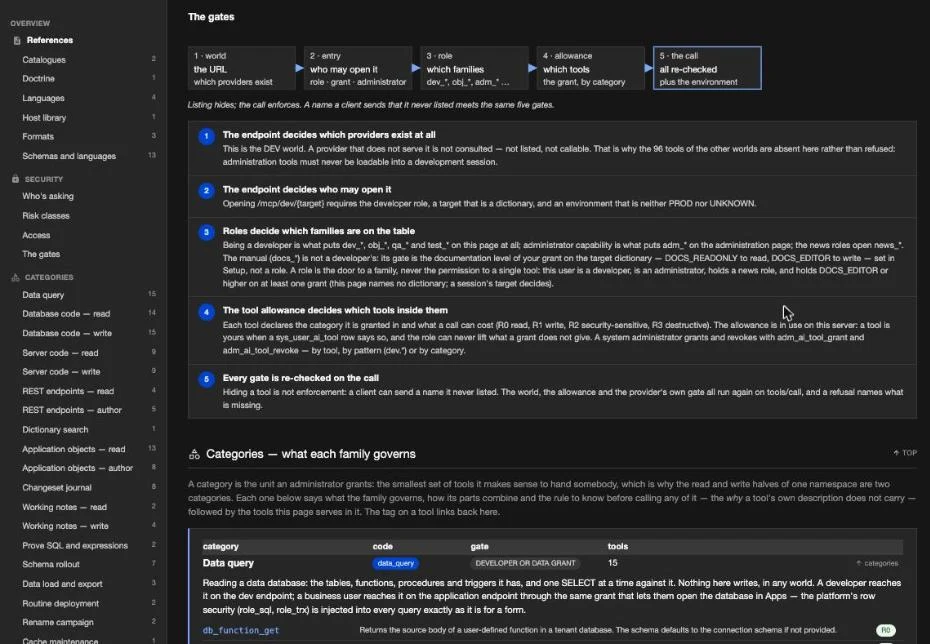
Task: Open Working notes — write in sidebar
Action: [65, 526]
